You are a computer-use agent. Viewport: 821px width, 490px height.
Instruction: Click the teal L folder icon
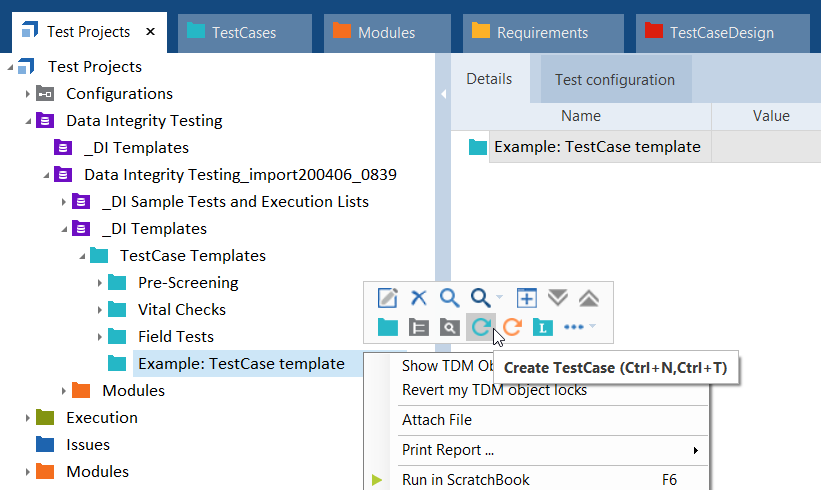pos(543,327)
